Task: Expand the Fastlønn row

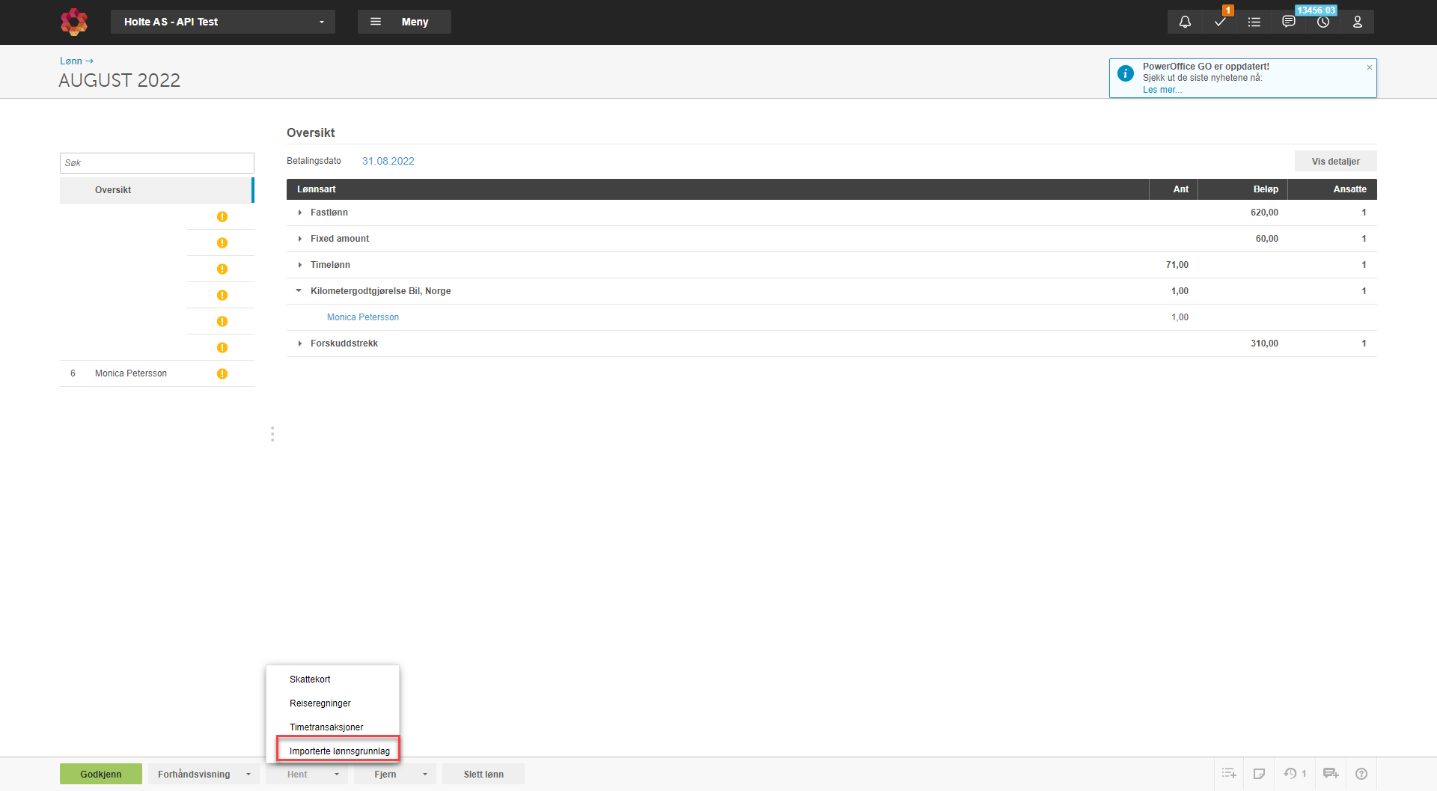Action: click(300, 213)
